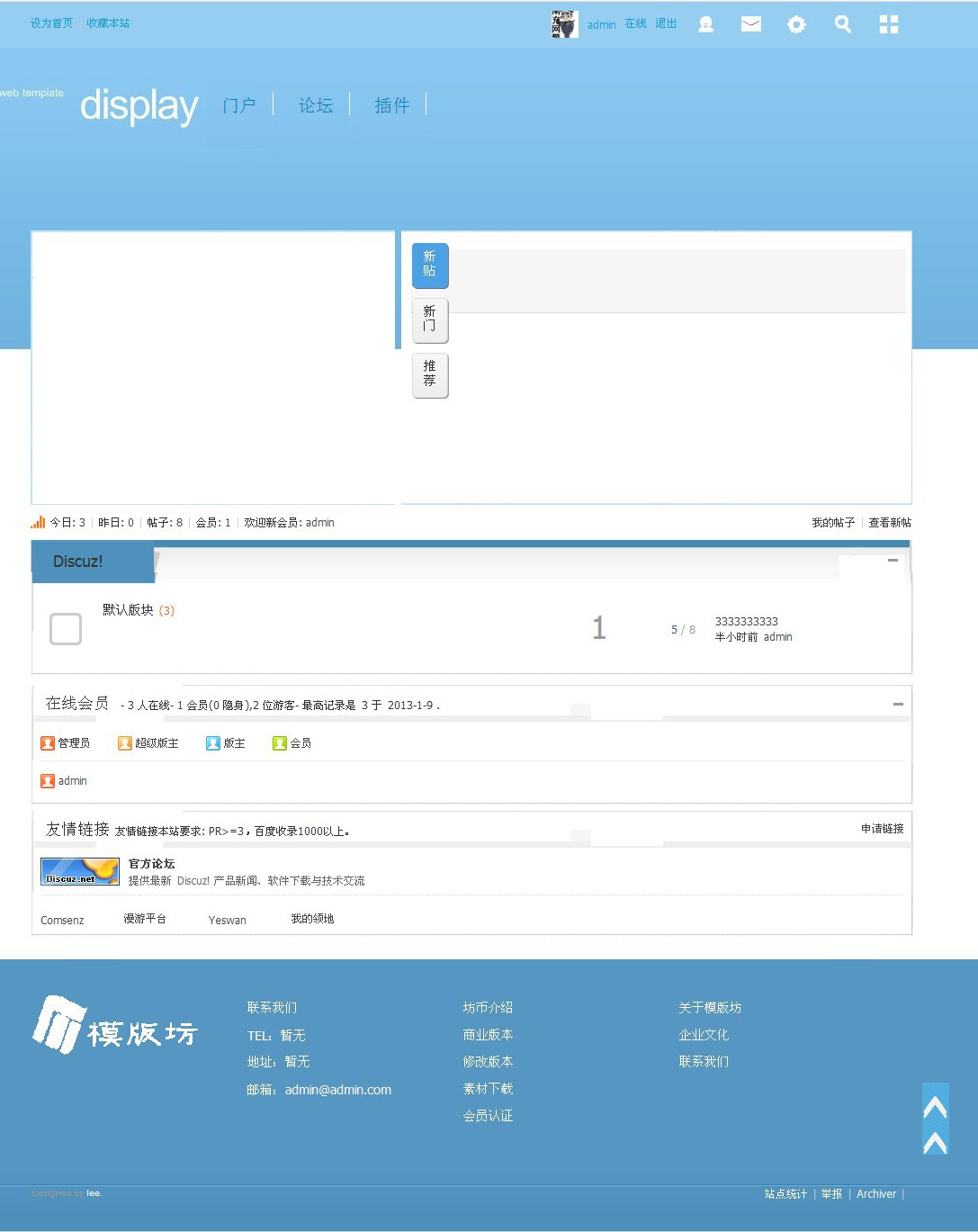The height and width of the screenshot is (1232, 978).
Task: Click admin in the online members list
Action: [73, 781]
